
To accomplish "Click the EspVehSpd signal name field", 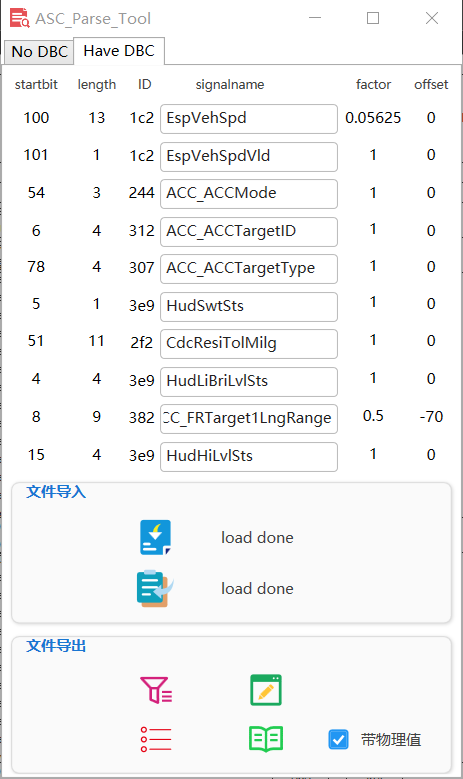I will point(249,119).
